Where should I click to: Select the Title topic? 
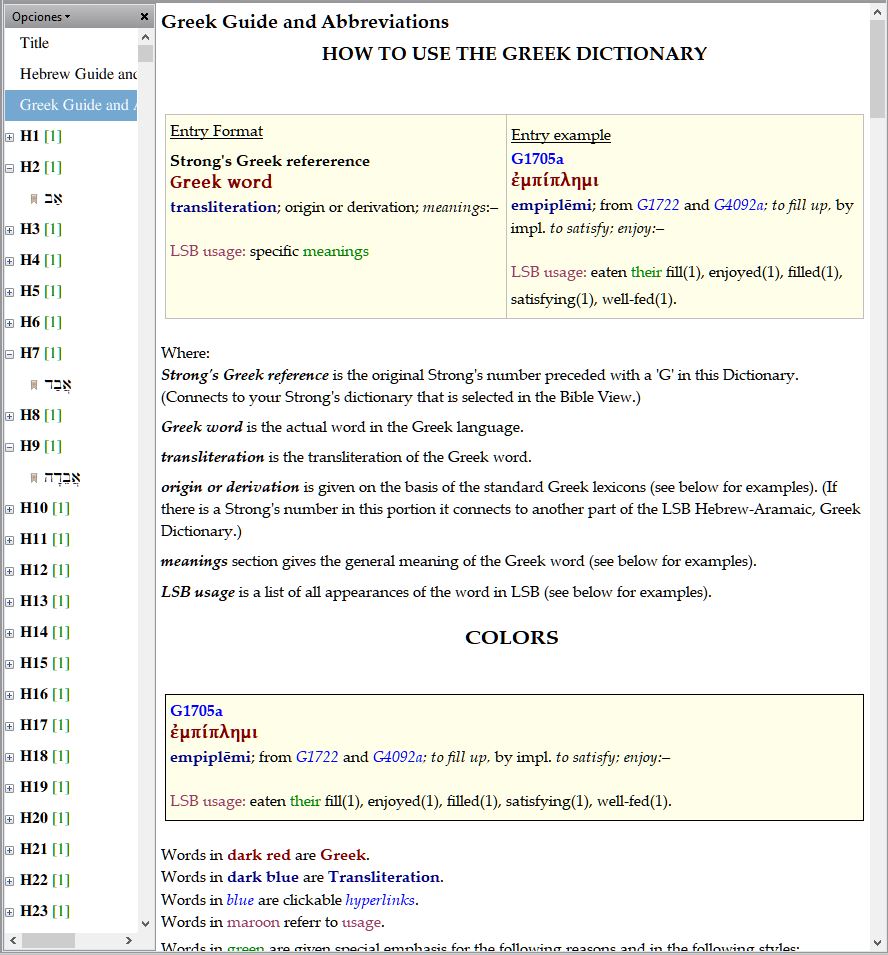pyautogui.click(x=34, y=43)
